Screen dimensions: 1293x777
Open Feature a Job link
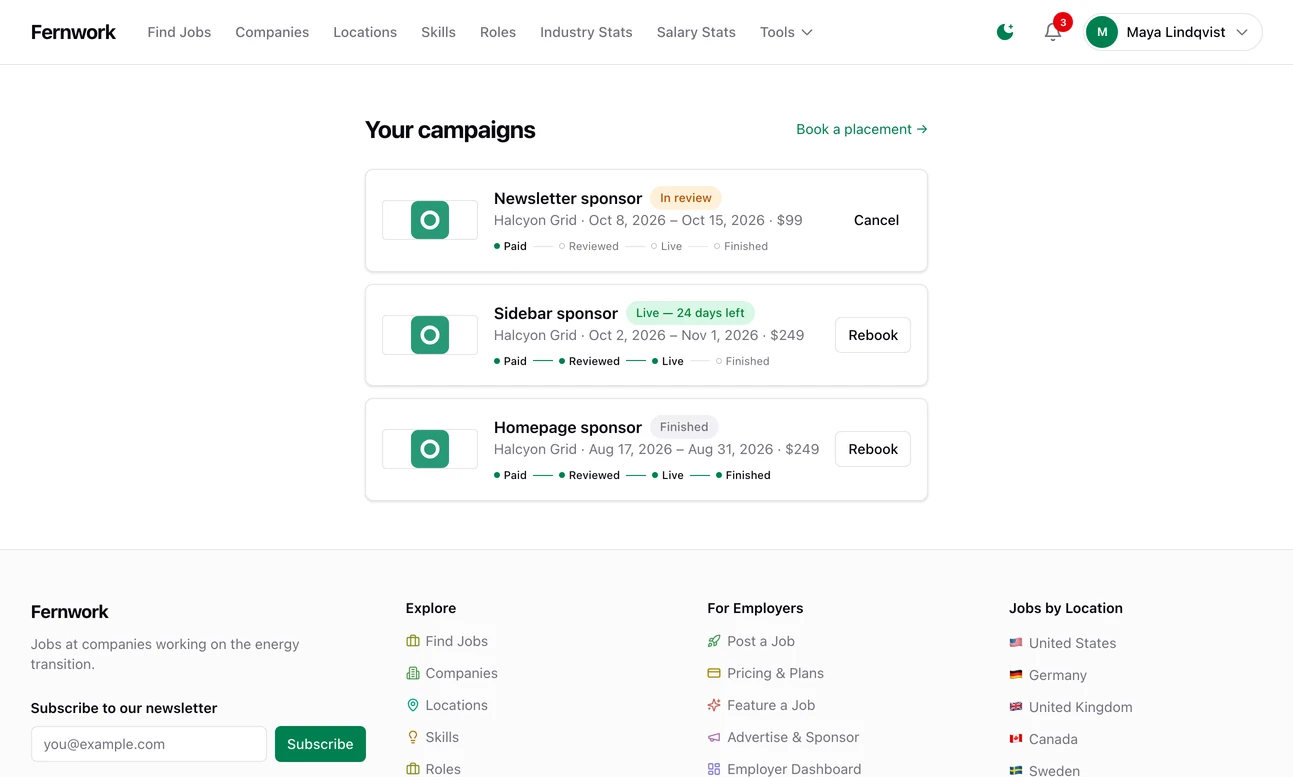pyautogui.click(x=771, y=705)
